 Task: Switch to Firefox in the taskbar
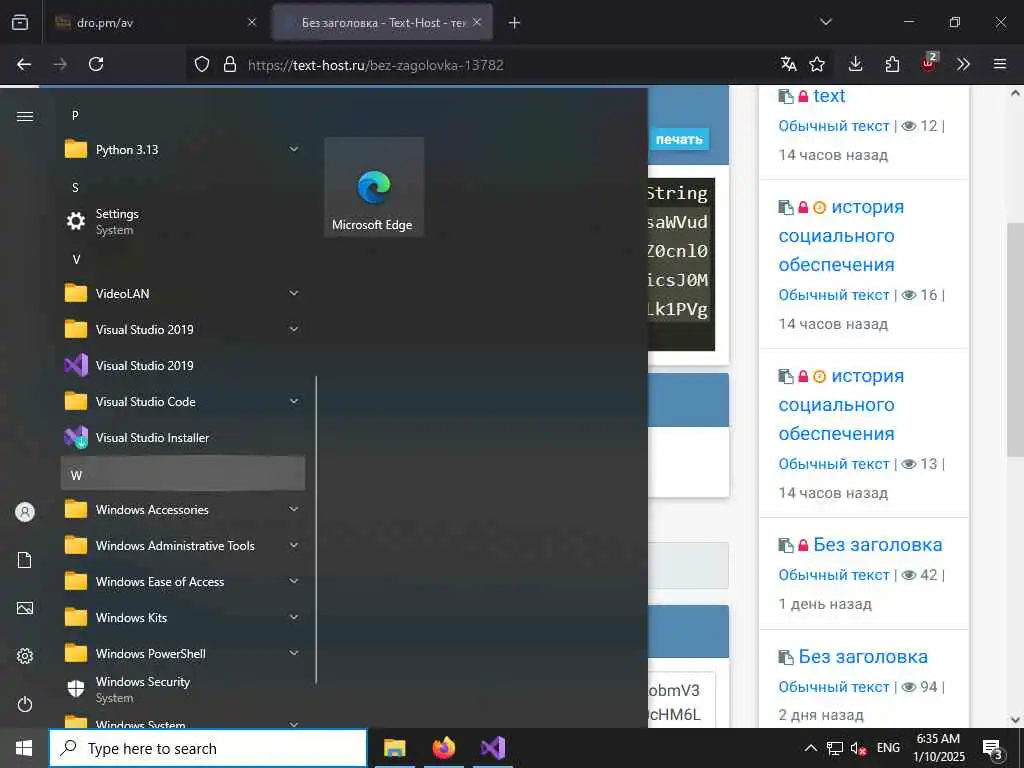coord(443,748)
